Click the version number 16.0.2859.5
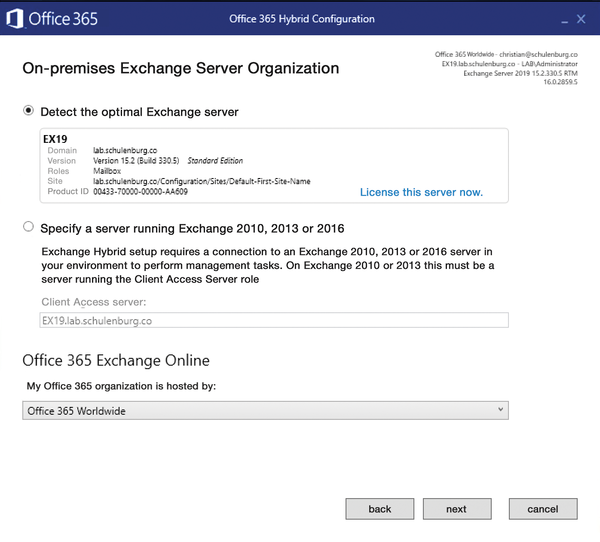Viewport: 600px width, 542px height. coord(561,82)
